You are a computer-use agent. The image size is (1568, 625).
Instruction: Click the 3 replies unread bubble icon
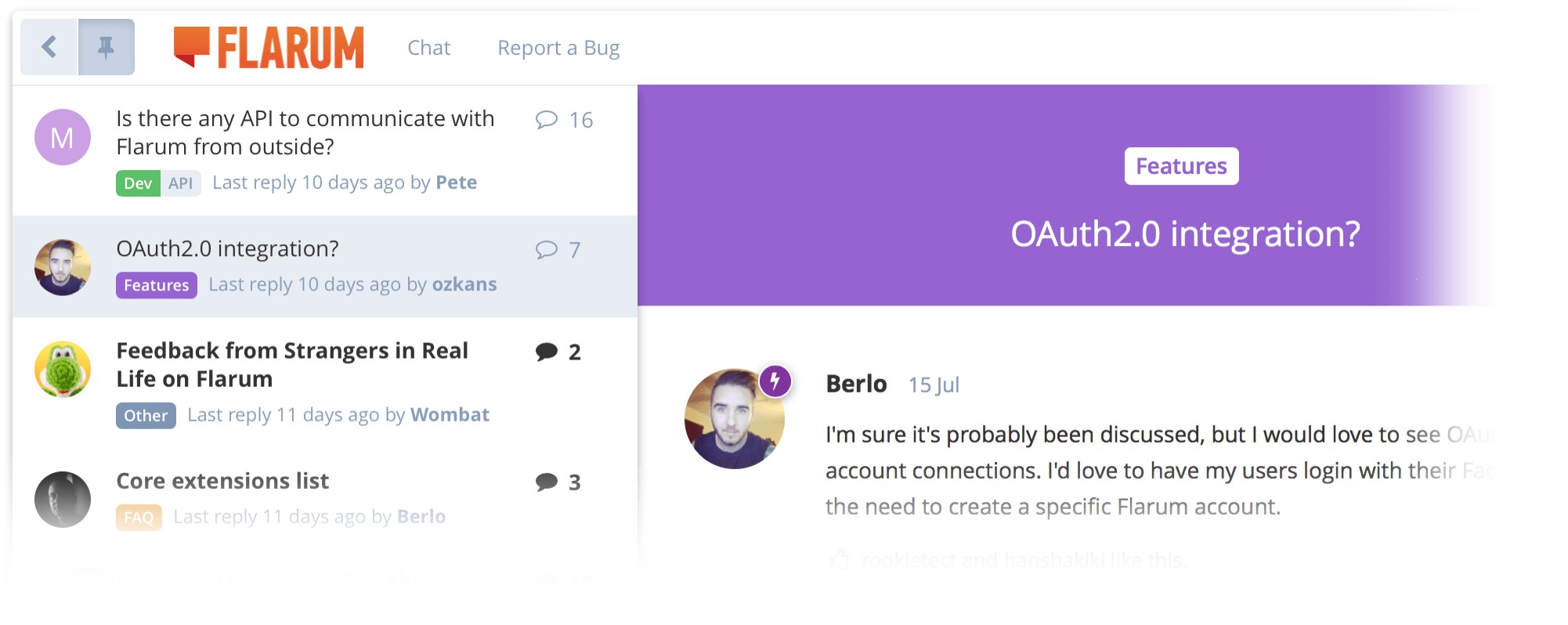[x=547, y=482]
